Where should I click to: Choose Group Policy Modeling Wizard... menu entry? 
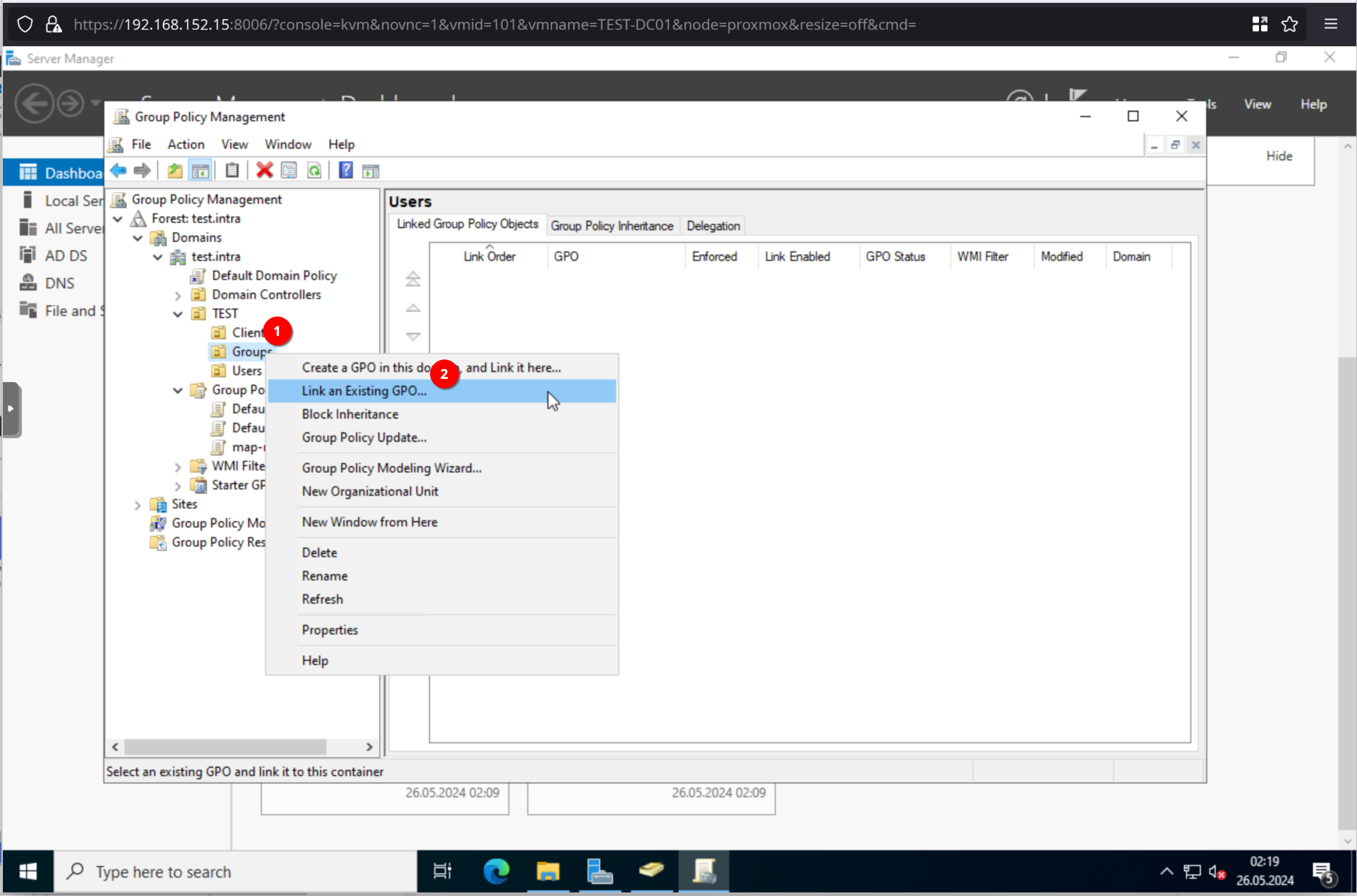tap(442, 468)
